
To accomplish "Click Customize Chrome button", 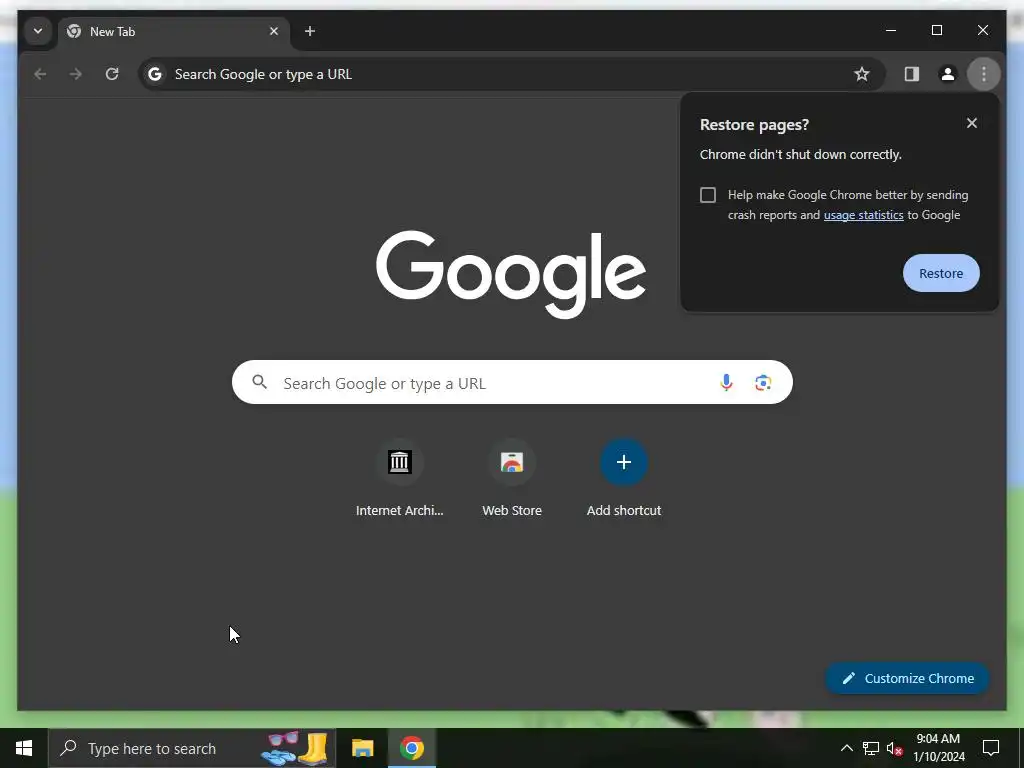I will [908, 679].
